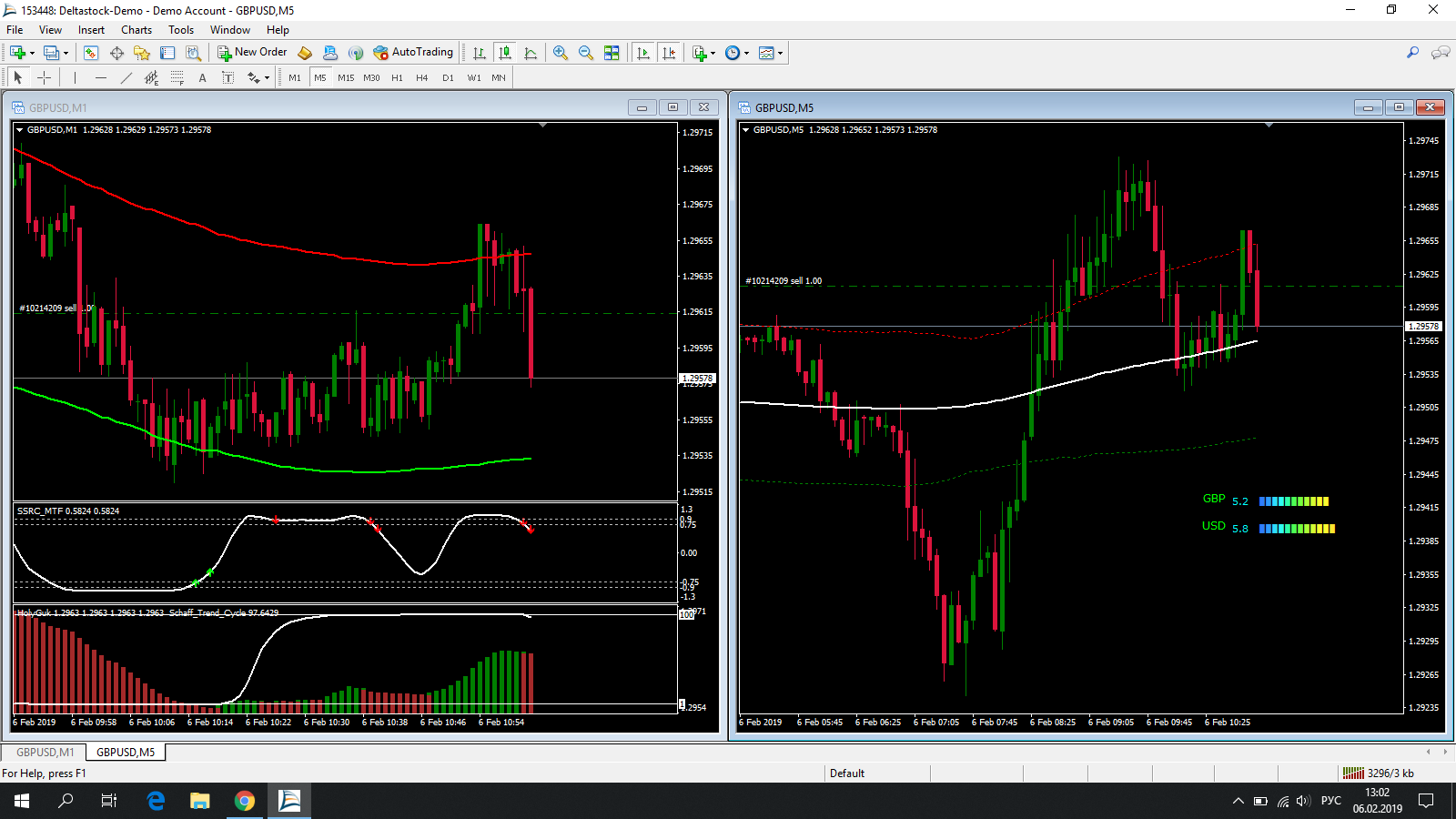Select the MN timeframe button

499,77
